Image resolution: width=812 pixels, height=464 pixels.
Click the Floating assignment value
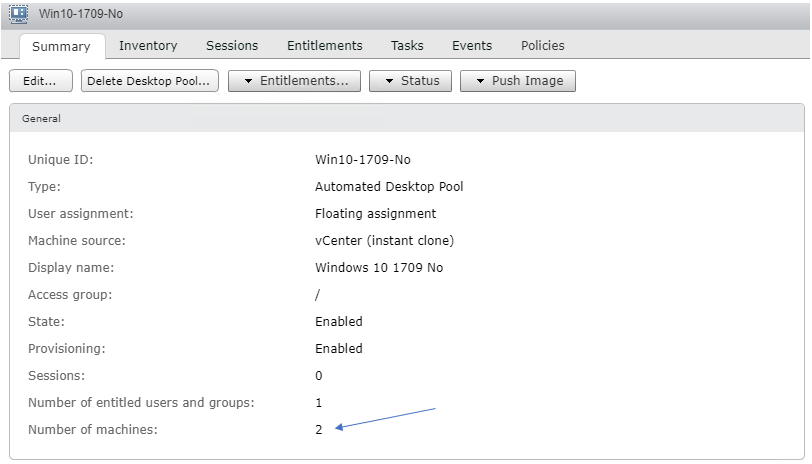point(375,214)
